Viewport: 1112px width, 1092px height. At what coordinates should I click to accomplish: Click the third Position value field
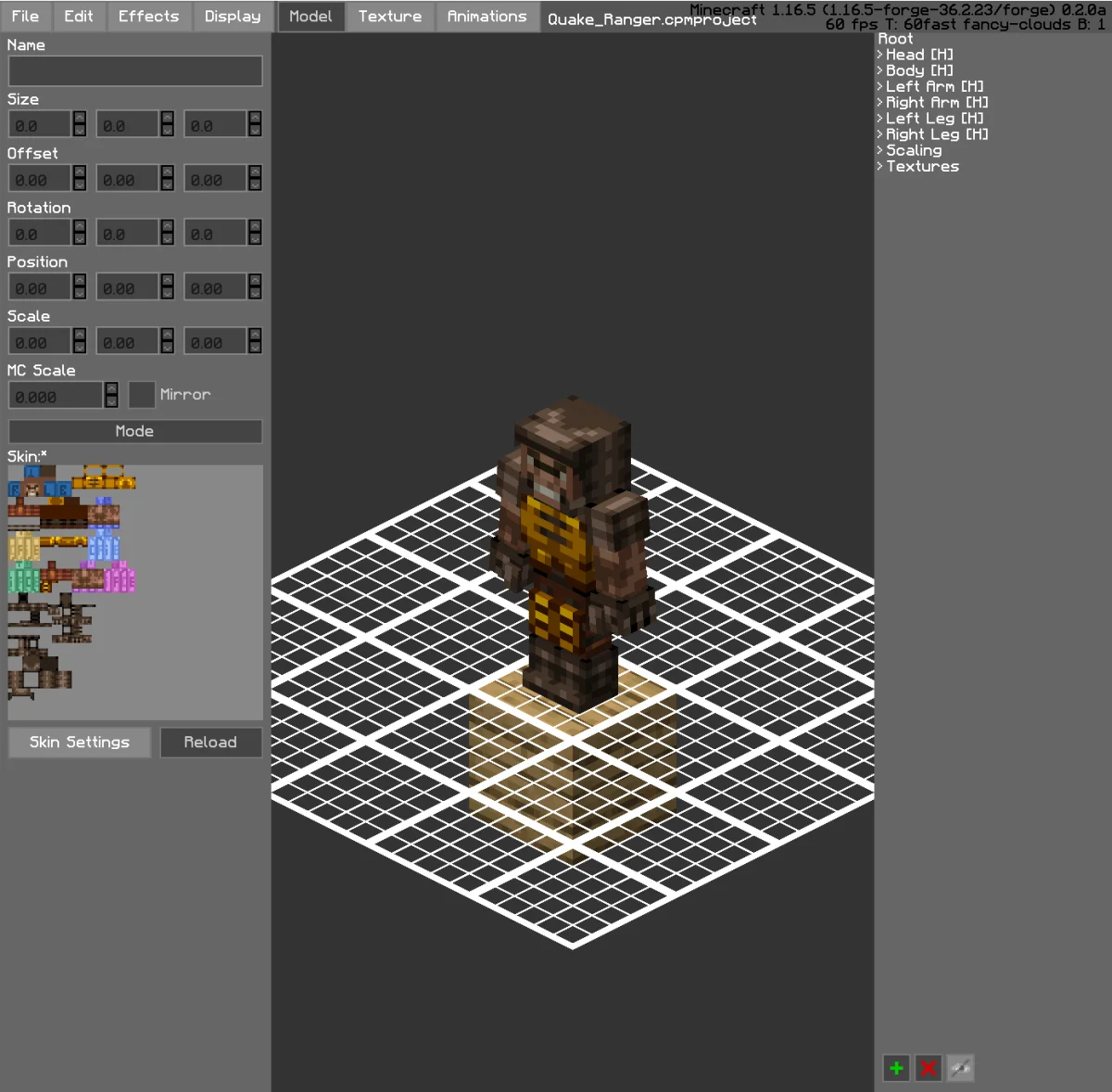(215, 287)
